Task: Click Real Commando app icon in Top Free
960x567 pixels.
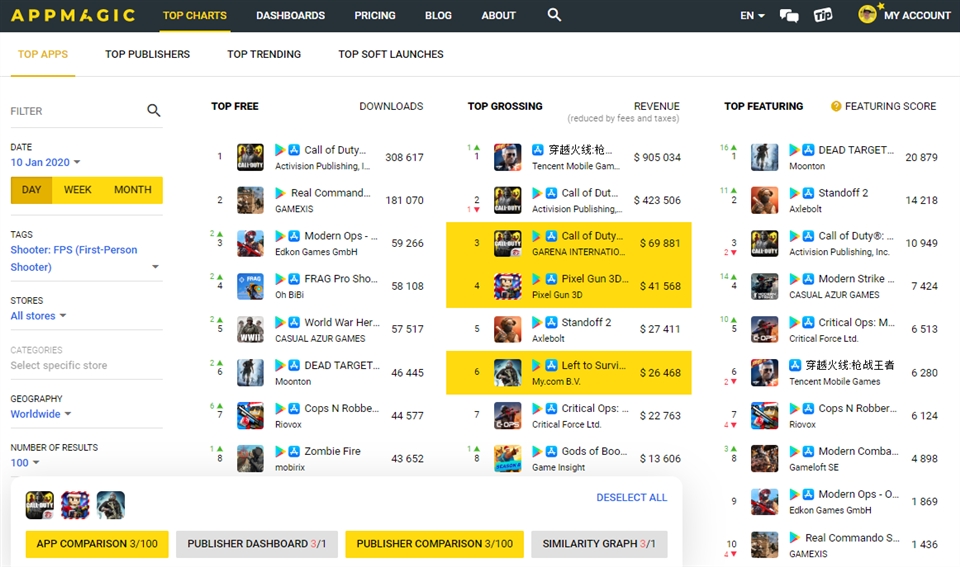Action: [250, 200]
